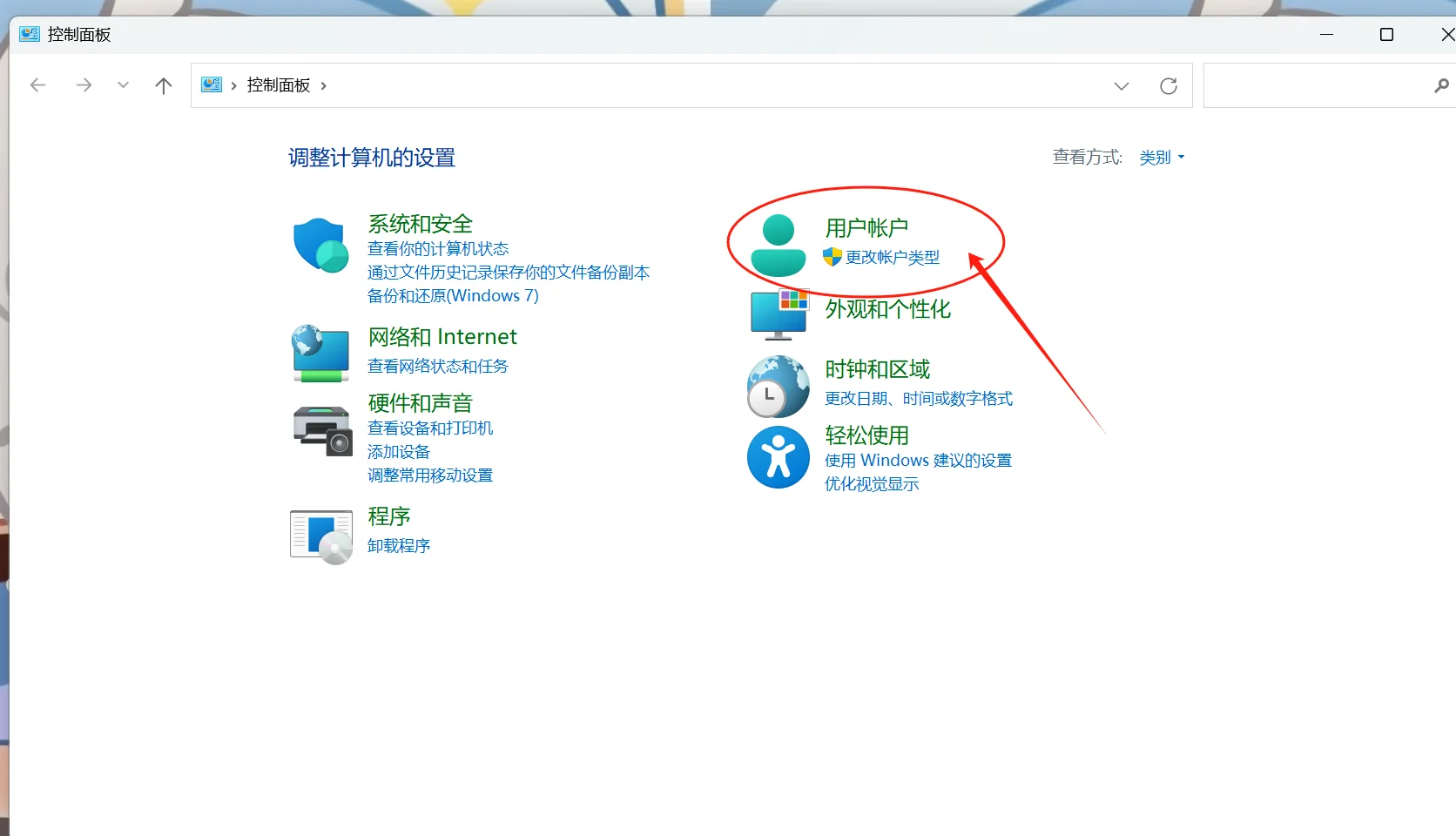Open the Appearance and Personalization monitor icon

coord(779,313)
